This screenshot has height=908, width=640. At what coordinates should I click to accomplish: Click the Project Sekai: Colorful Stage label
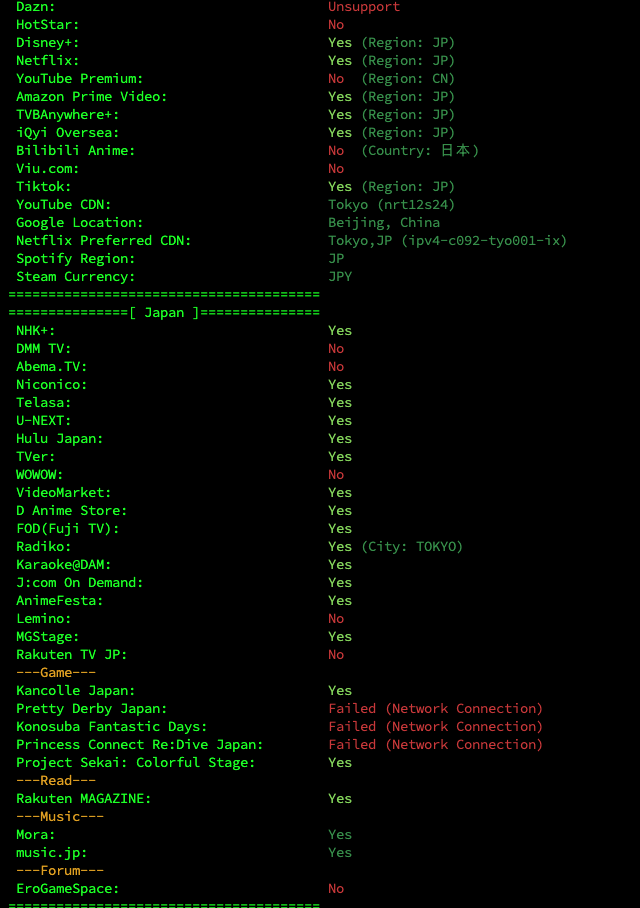(x=135, y=763)
